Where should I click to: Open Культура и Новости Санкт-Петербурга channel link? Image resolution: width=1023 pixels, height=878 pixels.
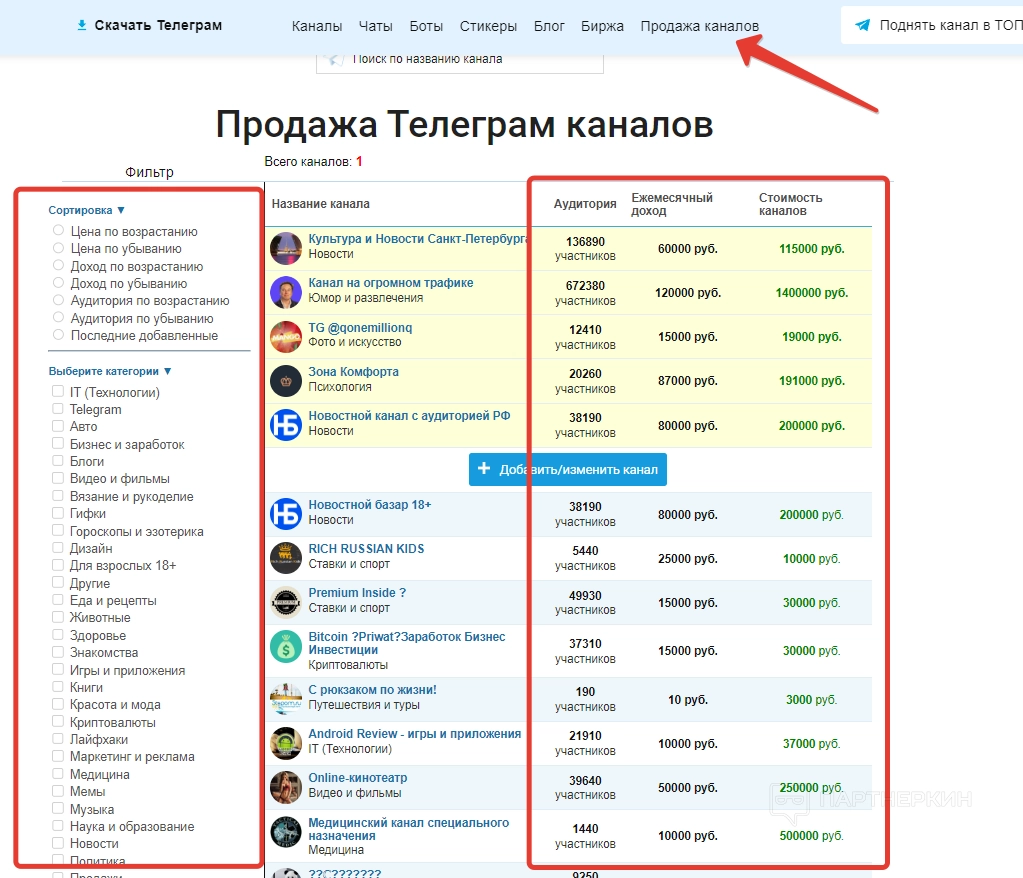tap(418, 239)
